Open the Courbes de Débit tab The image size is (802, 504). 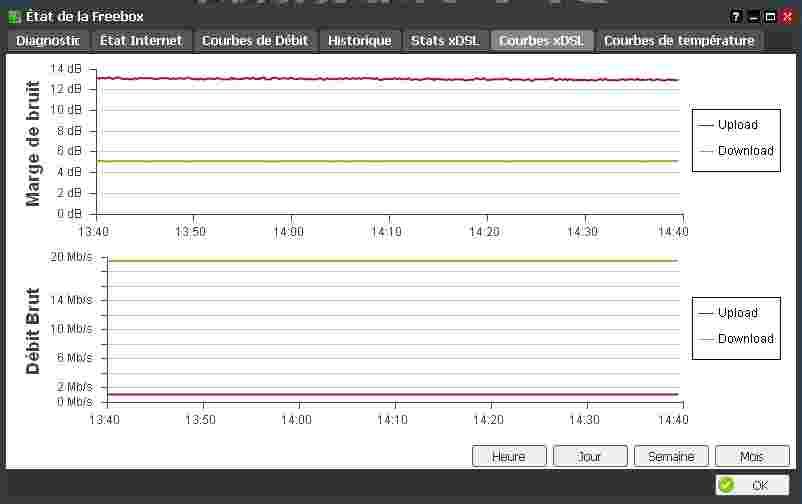click(255, 41)
